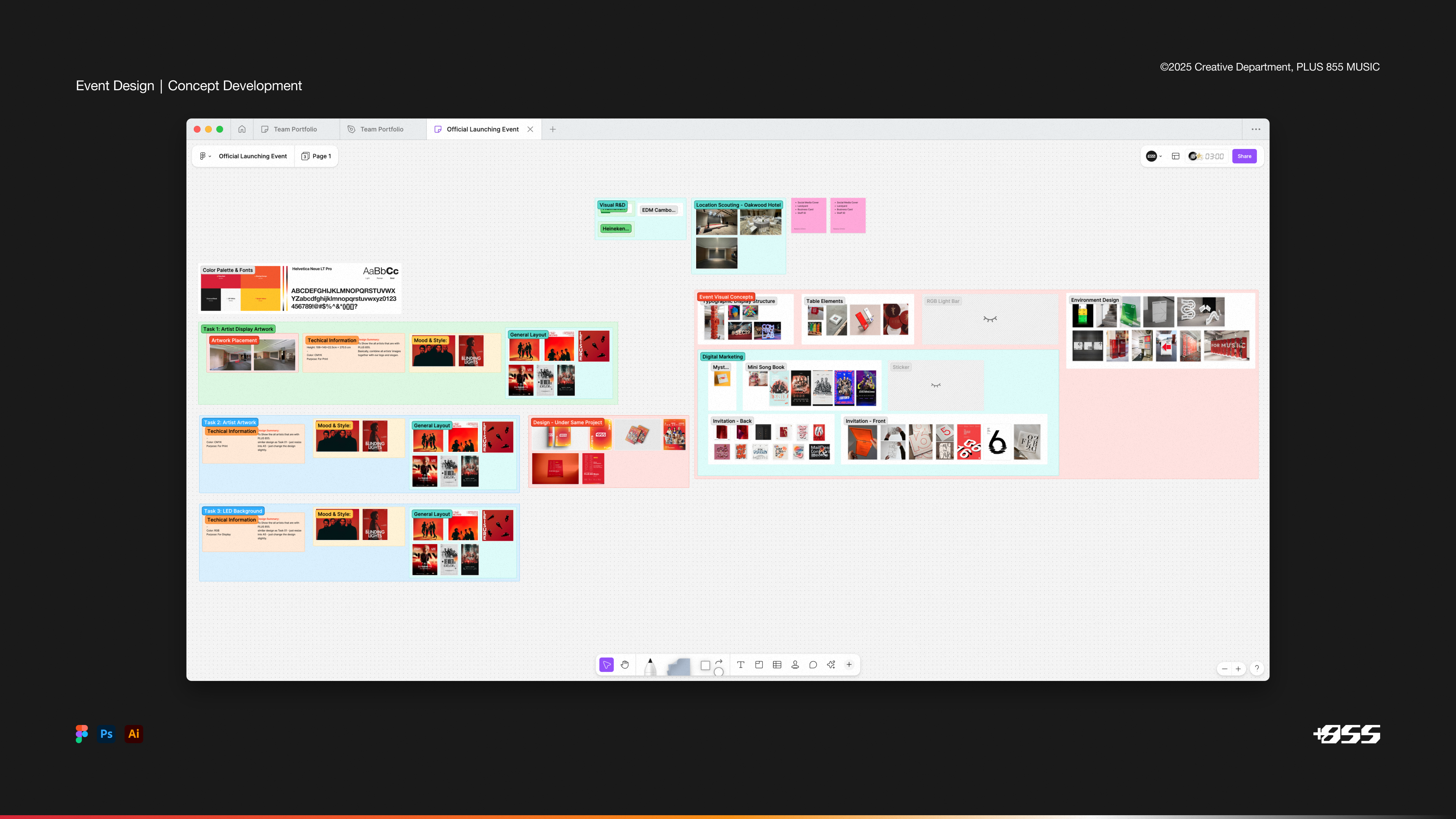Open a new tab with plus
The image size is (1456, 819).
(553, 129)
